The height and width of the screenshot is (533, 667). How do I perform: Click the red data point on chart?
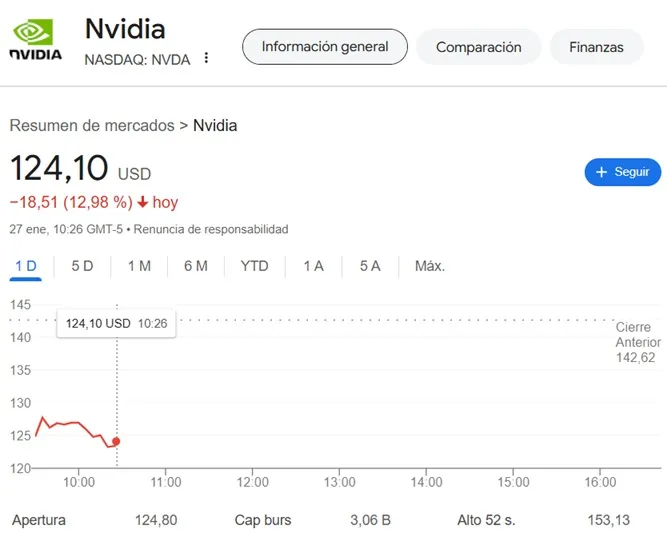click(117, 441)
